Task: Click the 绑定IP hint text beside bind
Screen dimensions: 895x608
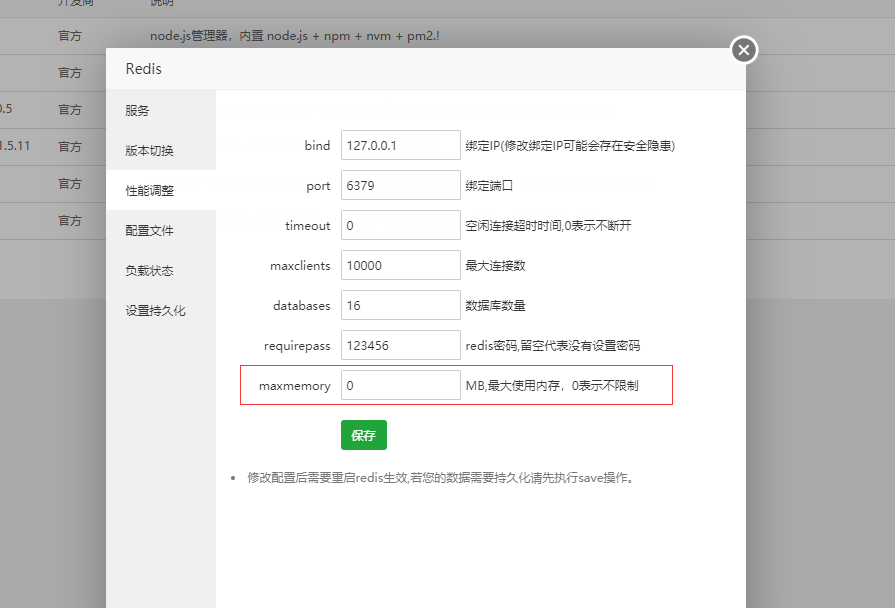Action: pyautogui.click(x=570, y=146)
